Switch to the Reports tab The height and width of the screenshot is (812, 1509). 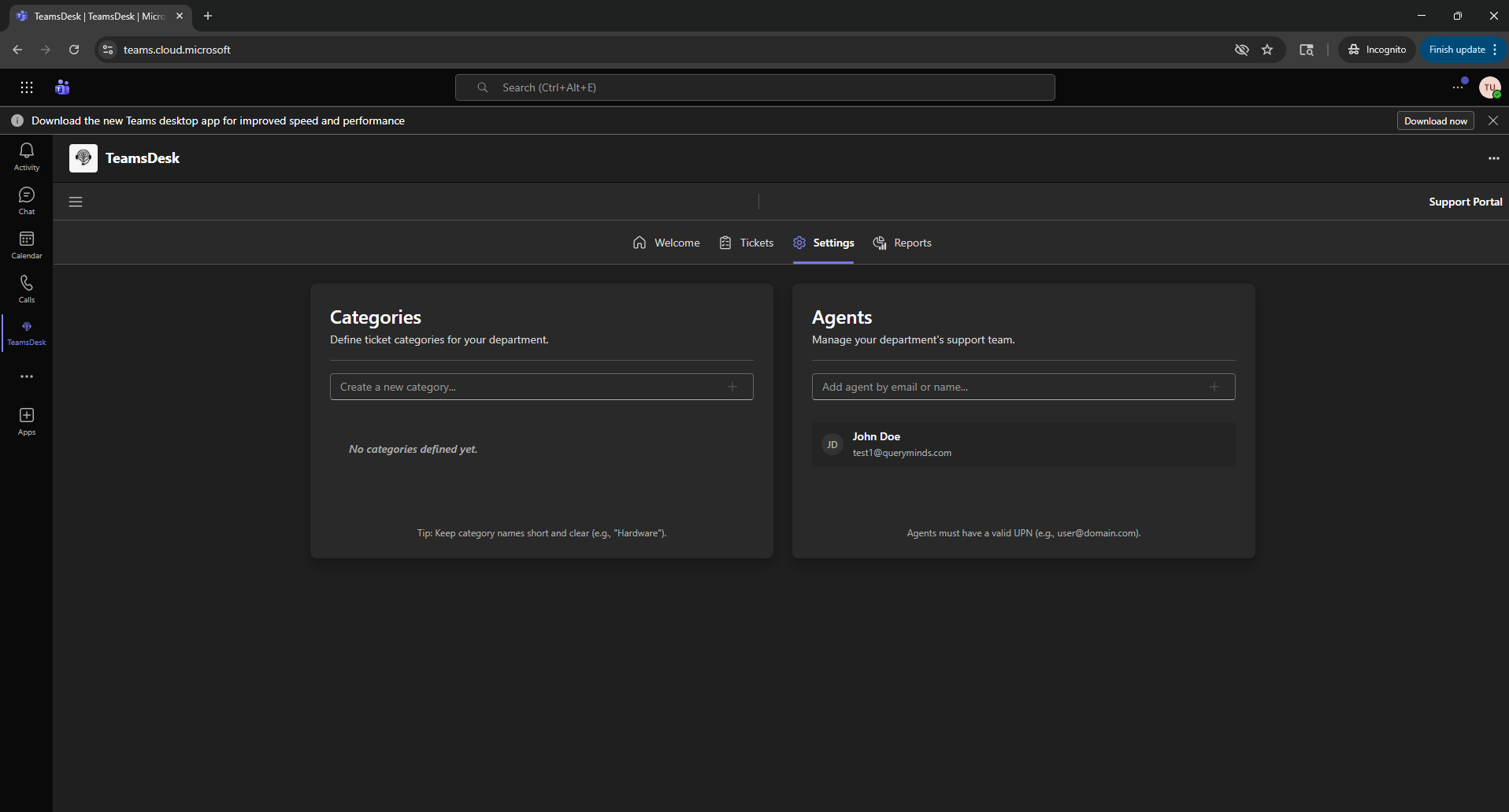click(903, 243)
